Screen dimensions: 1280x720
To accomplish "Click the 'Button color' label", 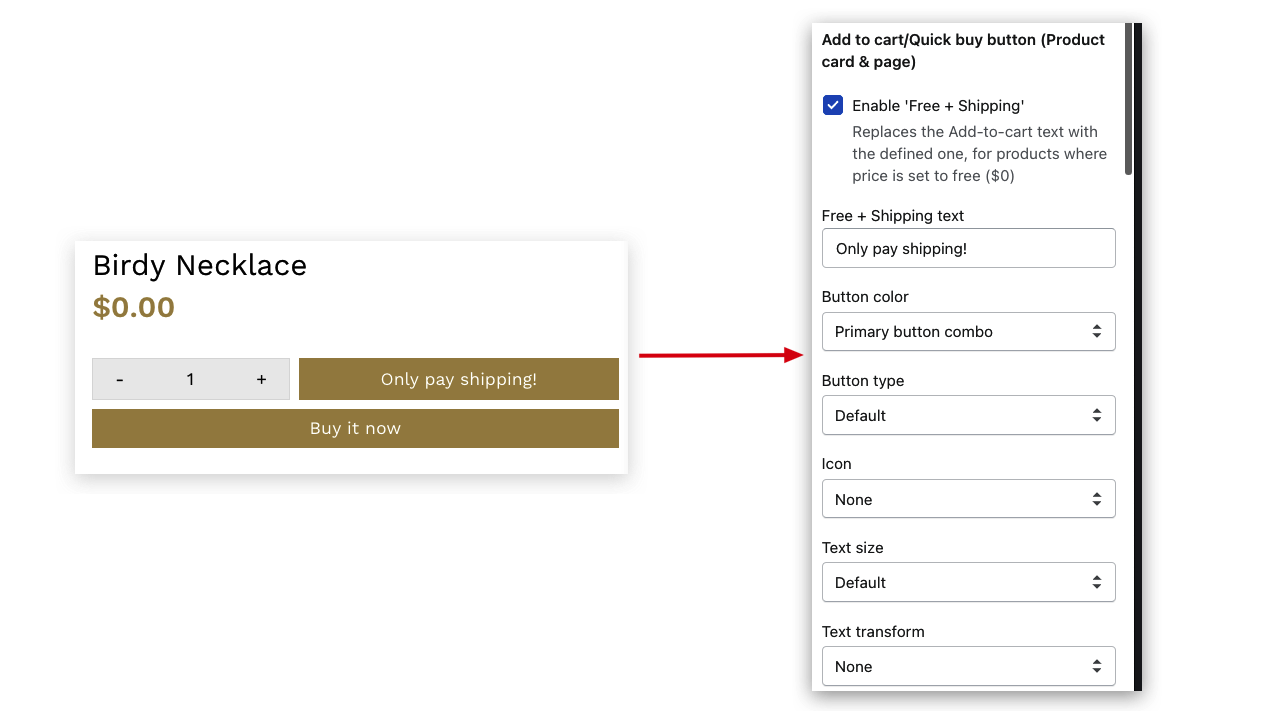I will 865,297.
